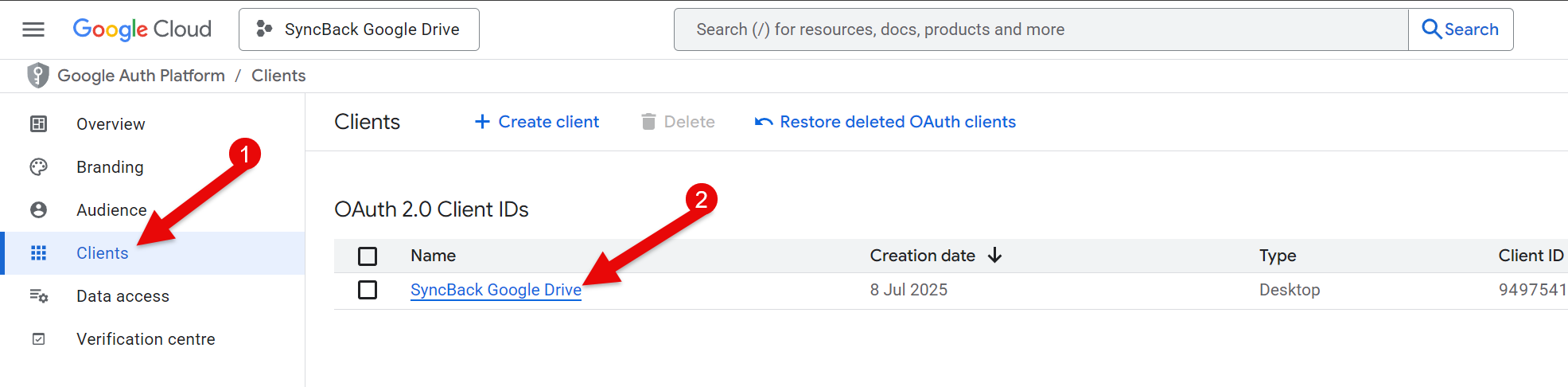Click the blue Search button
This screenshot has width=1568, height=387.
[x=1461, y=29]
